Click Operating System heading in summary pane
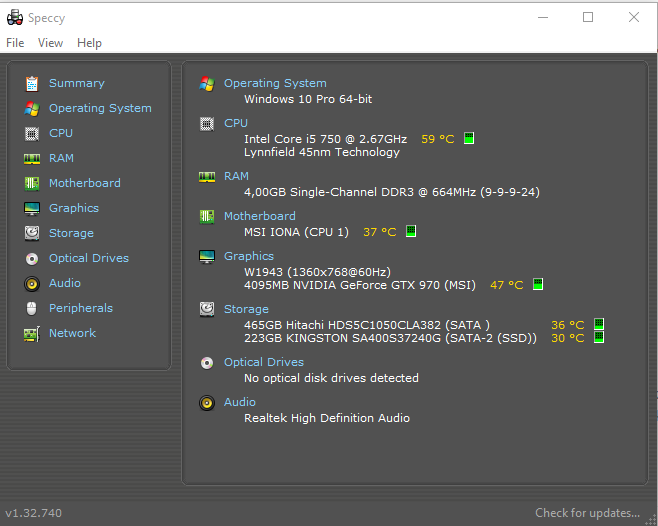The height and width of the screenshot is (526, 658). point(275,83)
